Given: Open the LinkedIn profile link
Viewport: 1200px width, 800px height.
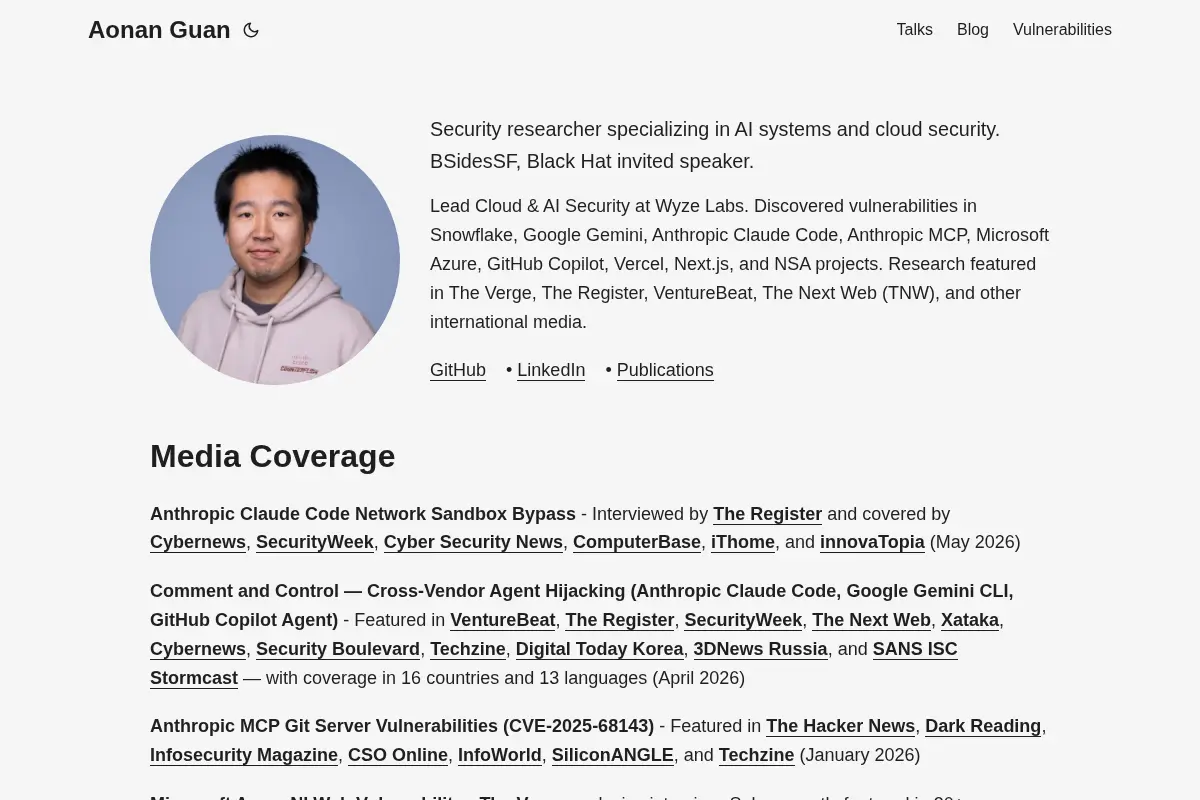Looking at the screenshot, I should point(551,370).
